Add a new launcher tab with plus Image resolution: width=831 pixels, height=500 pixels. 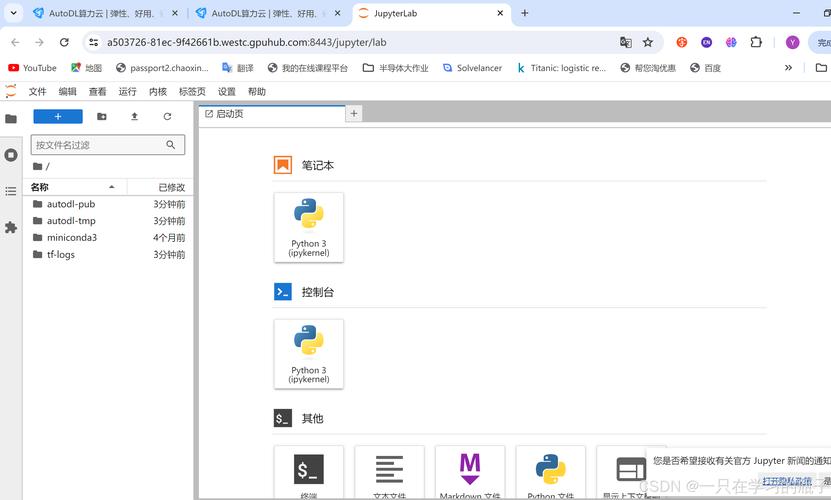pos(354,113)
